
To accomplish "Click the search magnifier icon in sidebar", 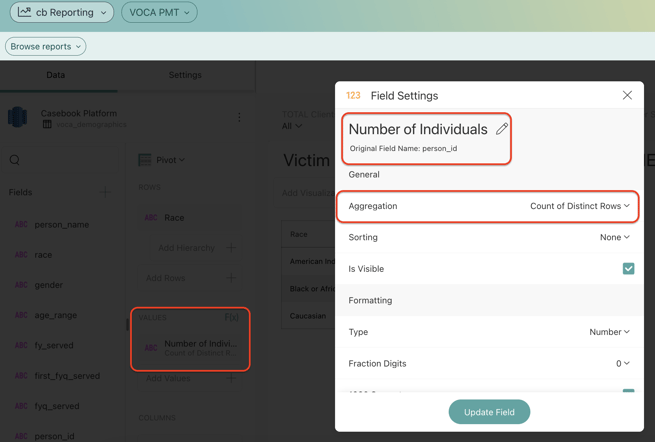I will [15, 160].
